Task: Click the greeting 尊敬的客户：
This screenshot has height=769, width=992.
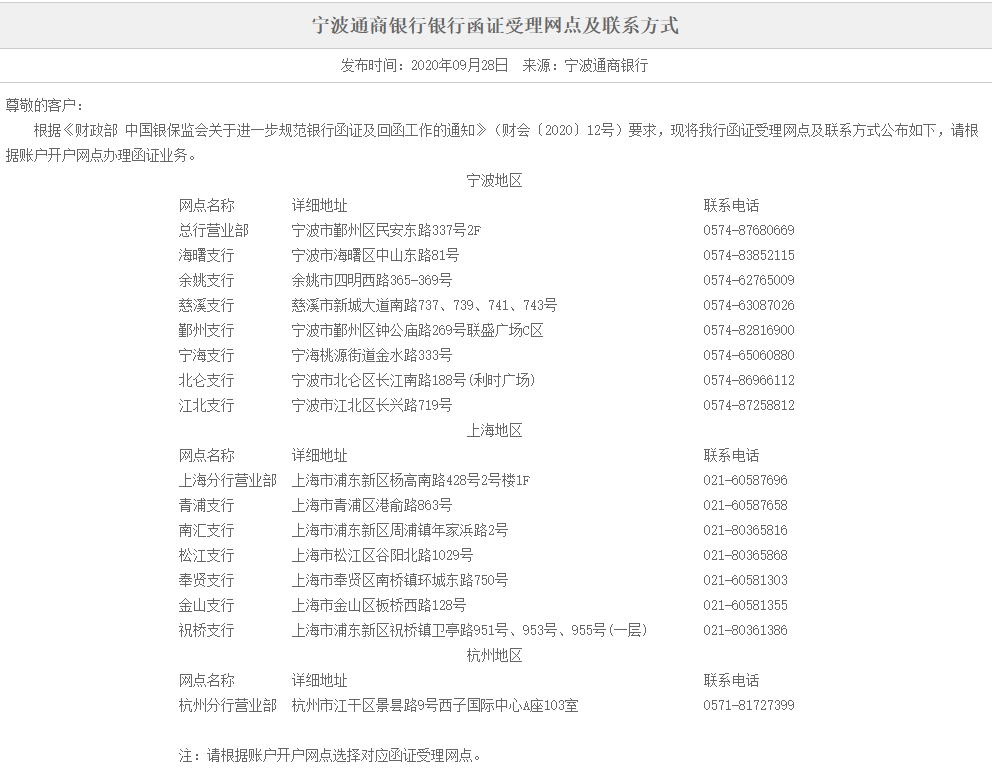Action: pos(44,106)
